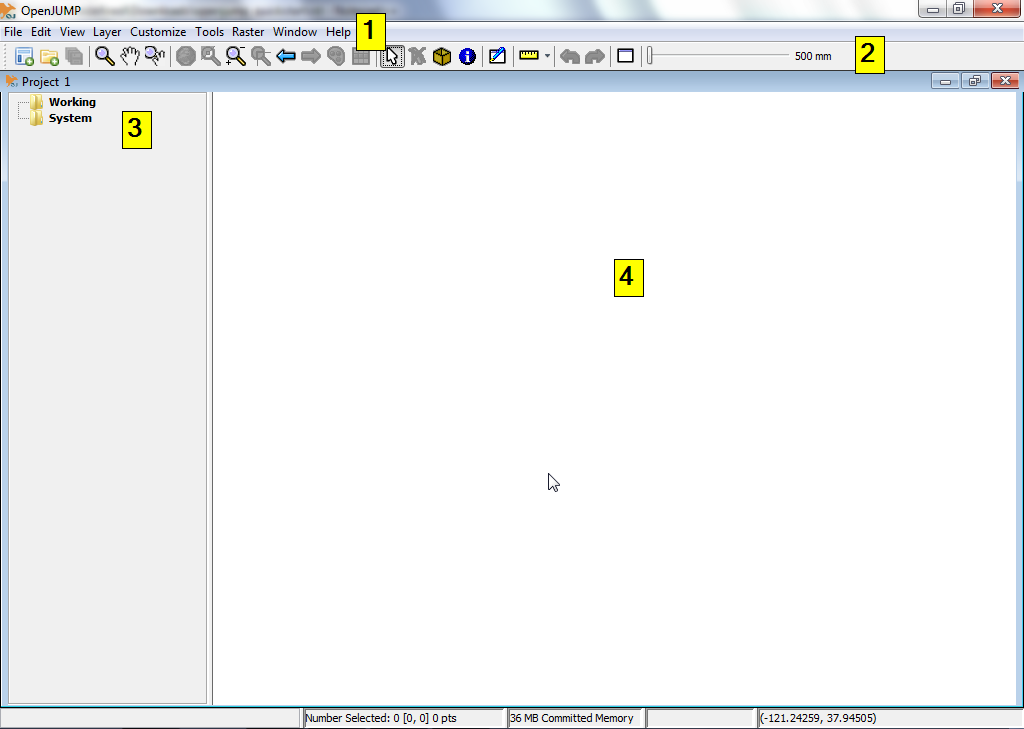Close the Project 1 internal window
Viewport: 1024px width, 729px height.
coord(1005,81)
